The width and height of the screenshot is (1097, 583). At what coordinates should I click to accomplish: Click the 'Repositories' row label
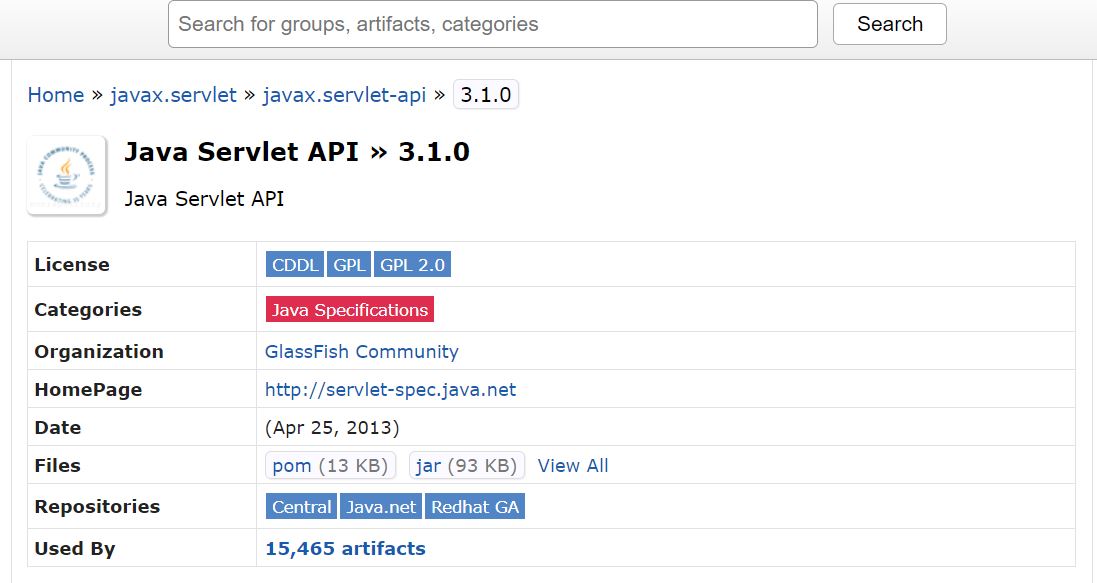pos(97,507)
